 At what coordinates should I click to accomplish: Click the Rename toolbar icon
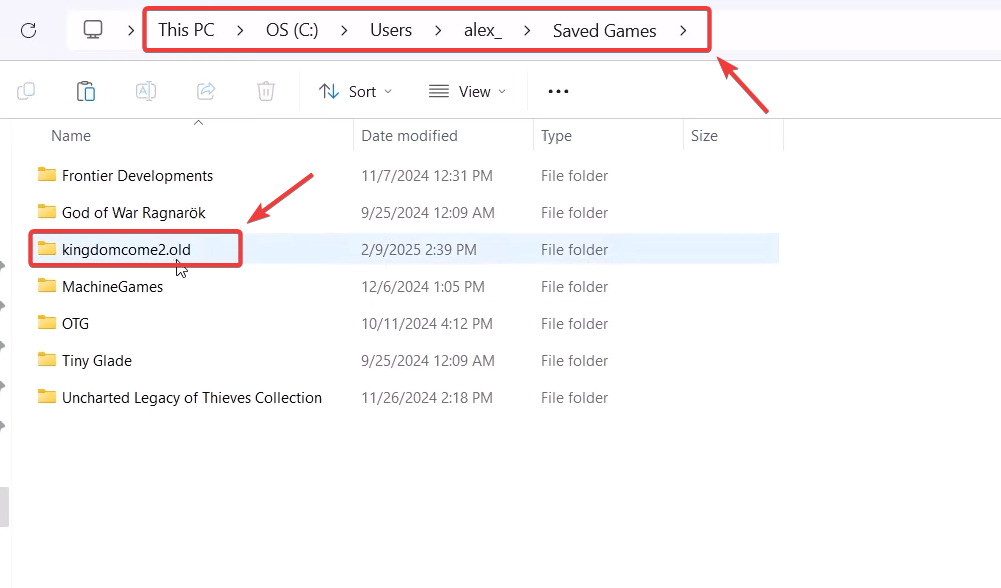pyautogui.click(x=146, y=91)
